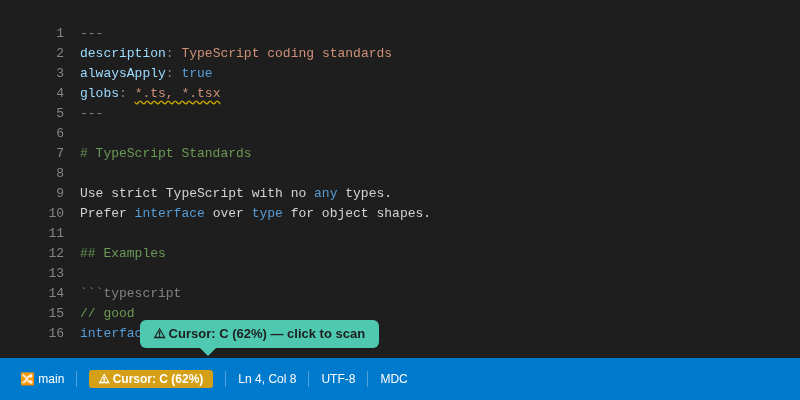Click the 'globs' key on line 4
Viewport: 800px width, 400px height.
pos(99,93)
